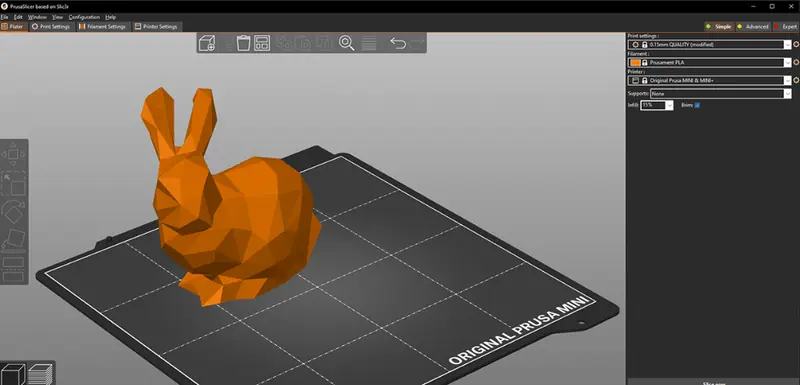The height and width of the screenshot is (385, 800).
Task: Click the Copy icon in toolbar
Action: click(x=285, y=43)
